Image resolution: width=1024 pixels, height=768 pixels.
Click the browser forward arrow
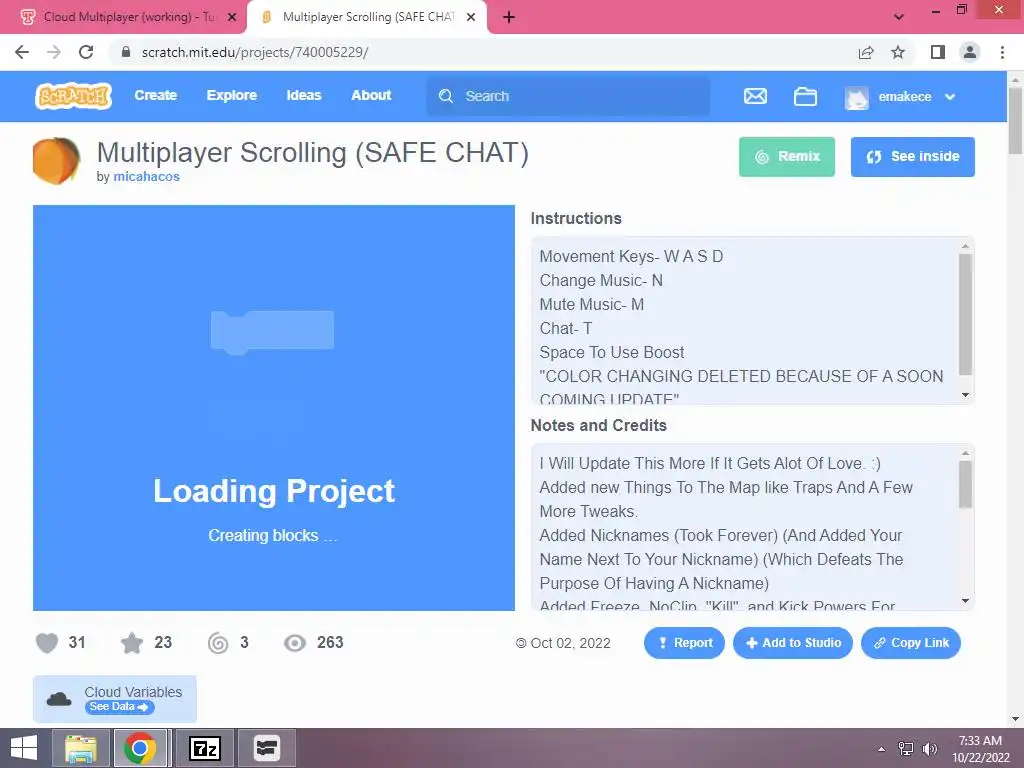(54, 52)
